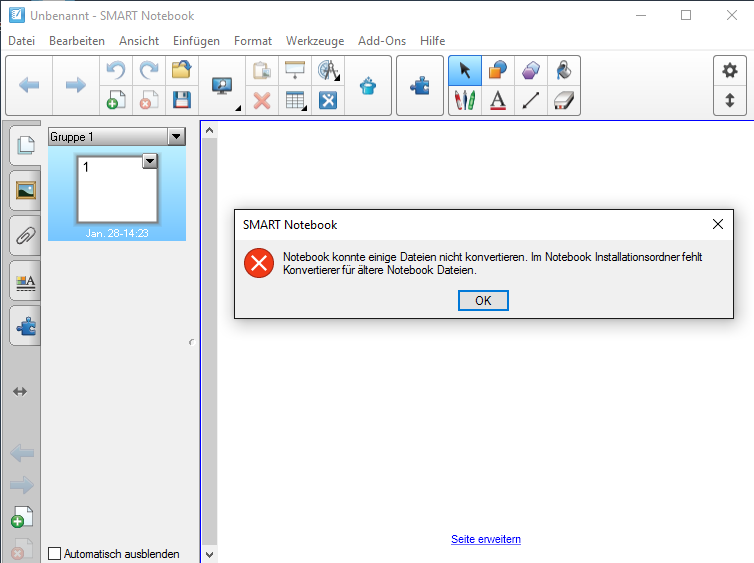Open the Attachments paperclip tab
This screenshot has height=563, width=754.
pos(25,236)
